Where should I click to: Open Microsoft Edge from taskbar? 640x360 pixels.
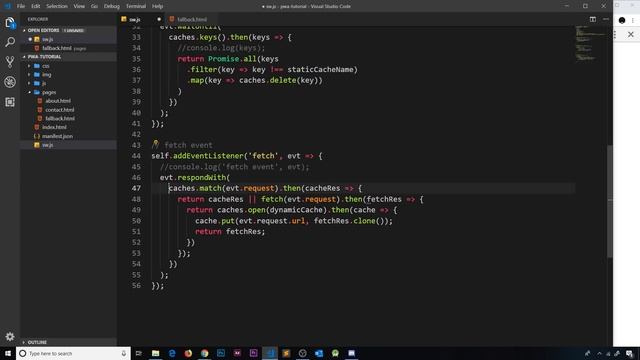tap(172, 353)
